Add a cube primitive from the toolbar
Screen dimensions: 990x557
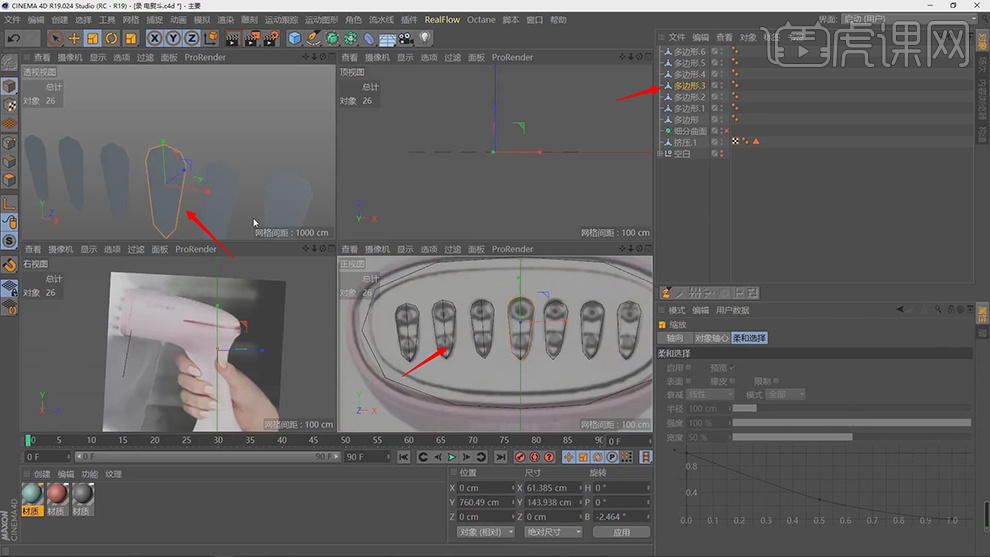tap(295, 38)
